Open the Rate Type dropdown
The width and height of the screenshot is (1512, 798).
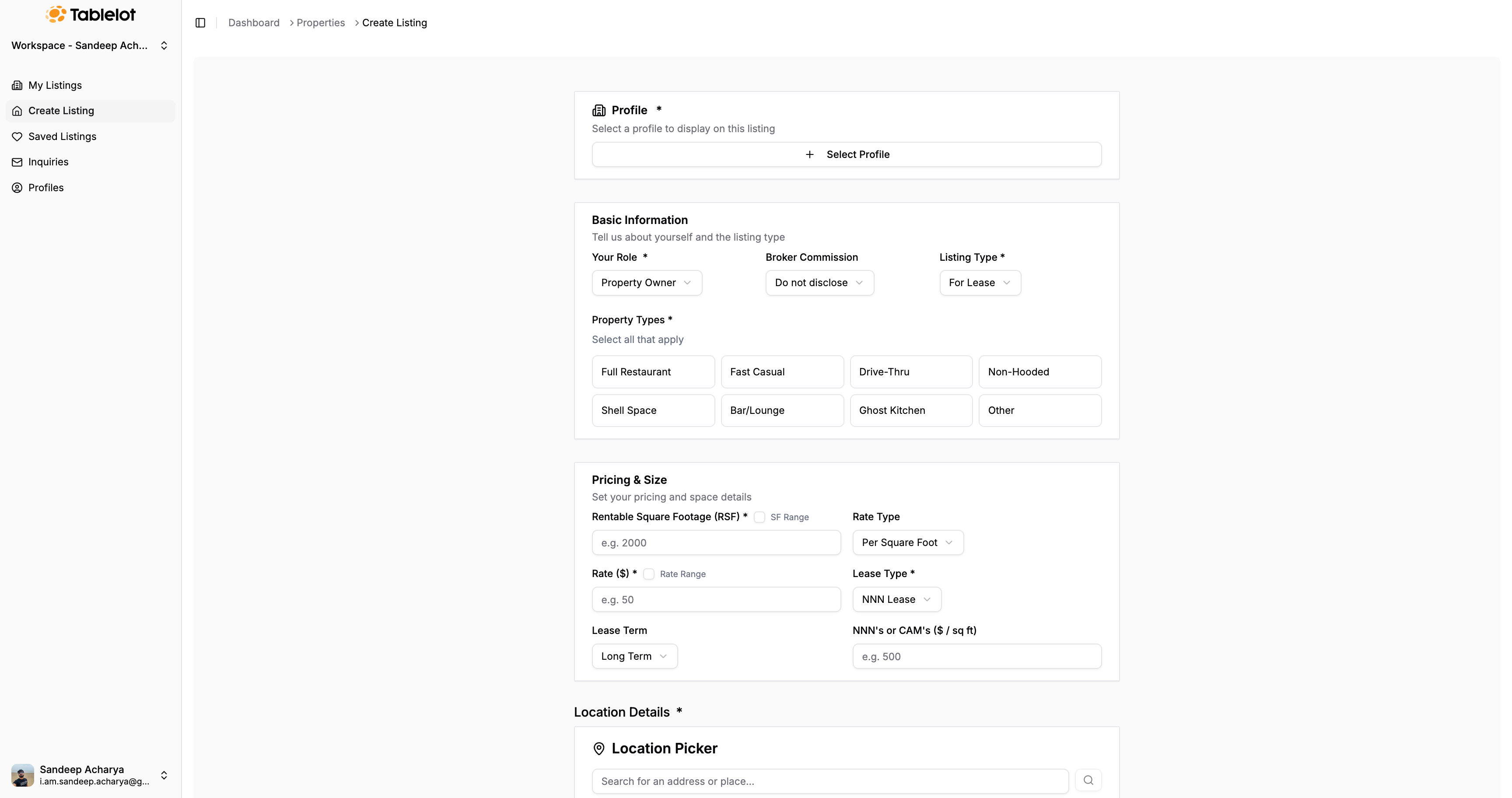tap(907, 543)
